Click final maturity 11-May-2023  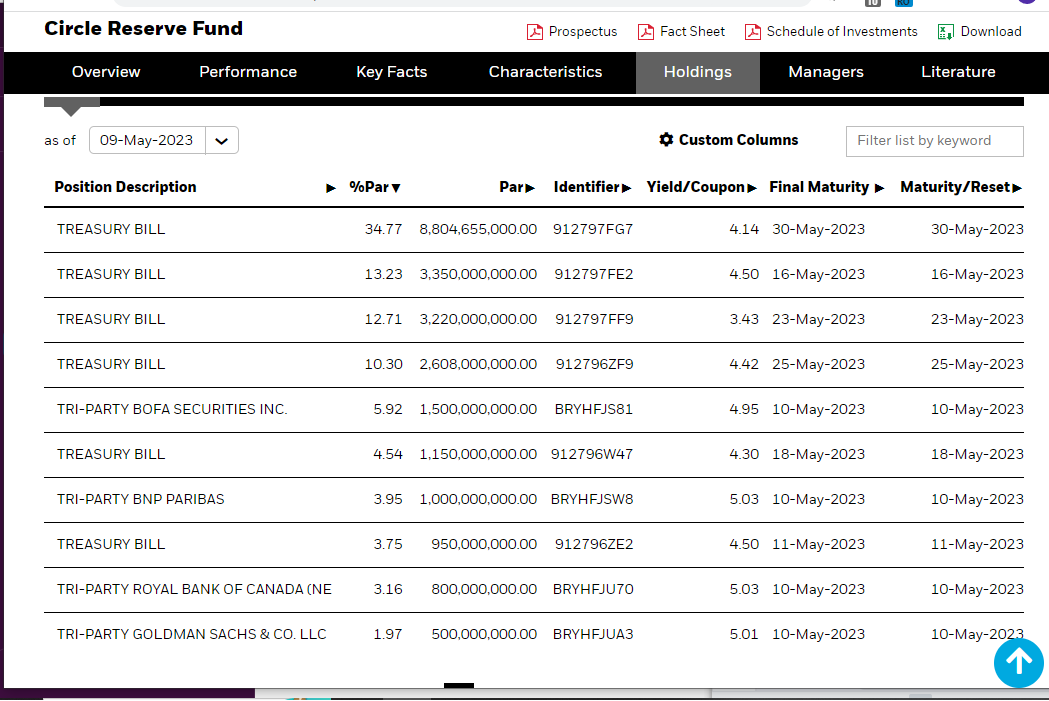coord(818,544)
